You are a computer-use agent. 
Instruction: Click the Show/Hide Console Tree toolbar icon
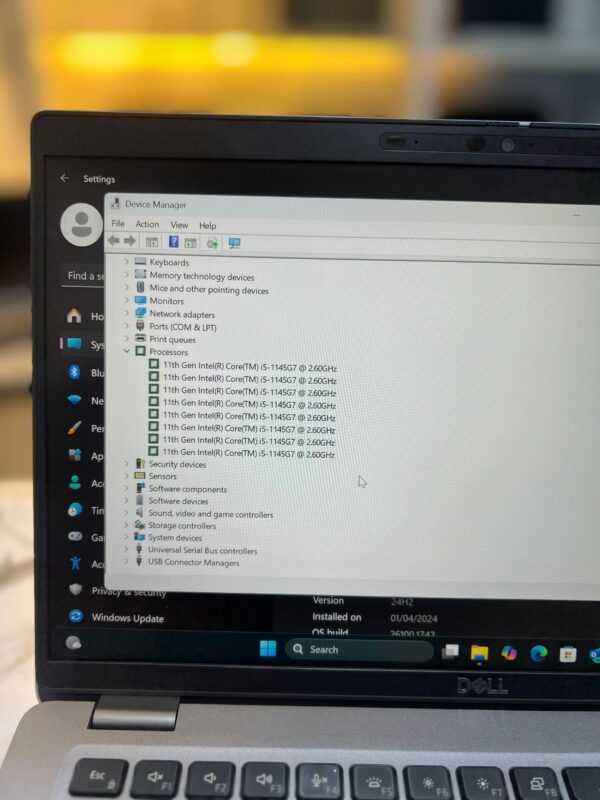pos(152,242)
